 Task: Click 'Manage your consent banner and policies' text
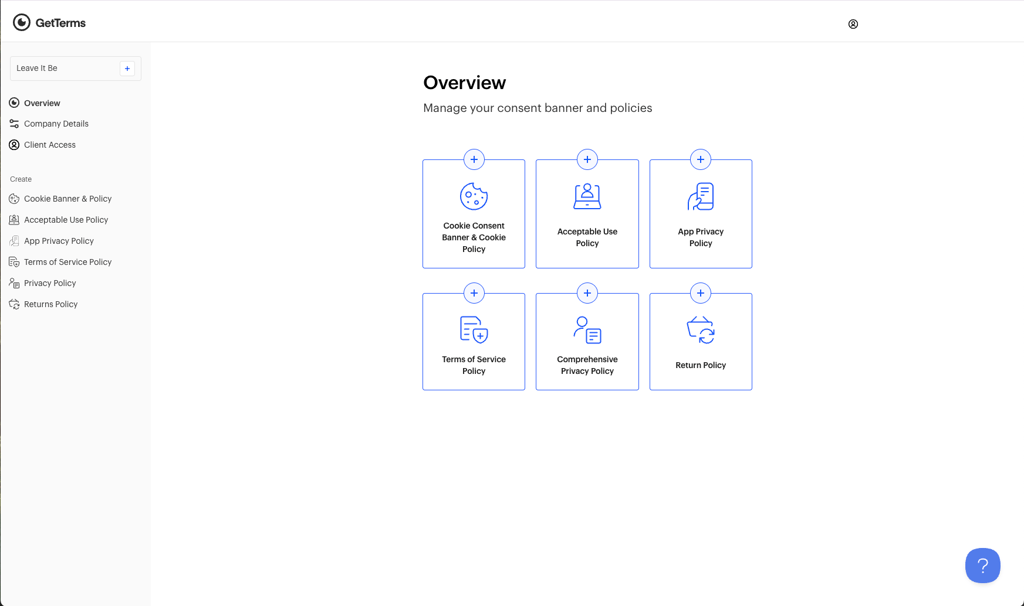click(x=537, y=108)
